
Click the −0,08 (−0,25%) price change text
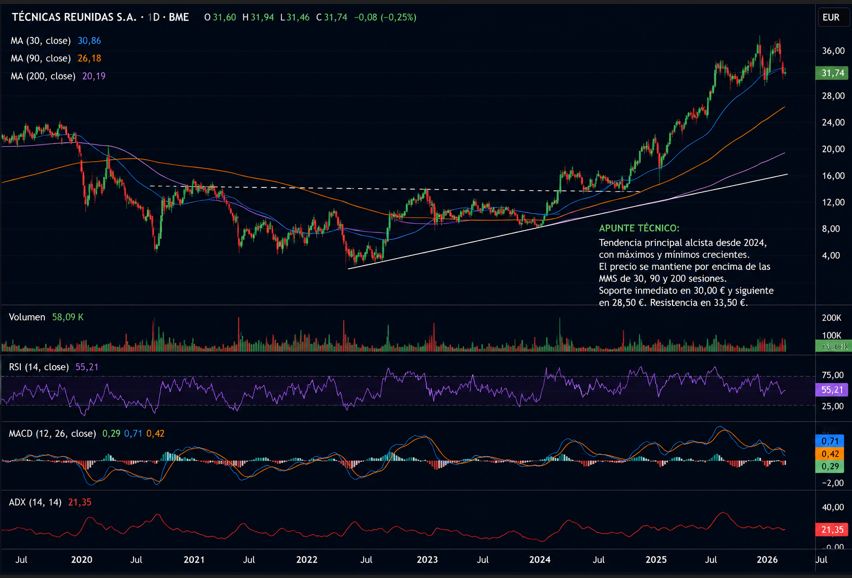385,17
